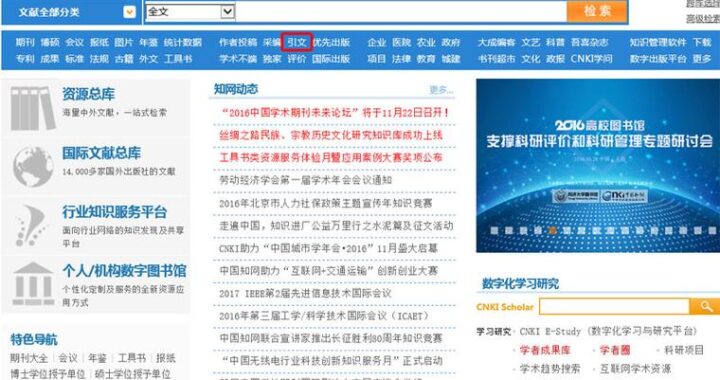Screen dimensions: 720x380
Task: Open the 国际出版 link
Action: (332, 59)
